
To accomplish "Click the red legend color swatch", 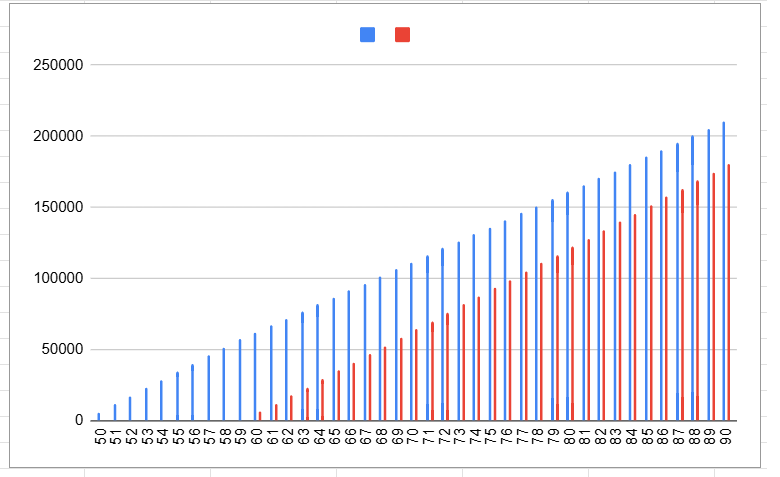I will 402,35.
